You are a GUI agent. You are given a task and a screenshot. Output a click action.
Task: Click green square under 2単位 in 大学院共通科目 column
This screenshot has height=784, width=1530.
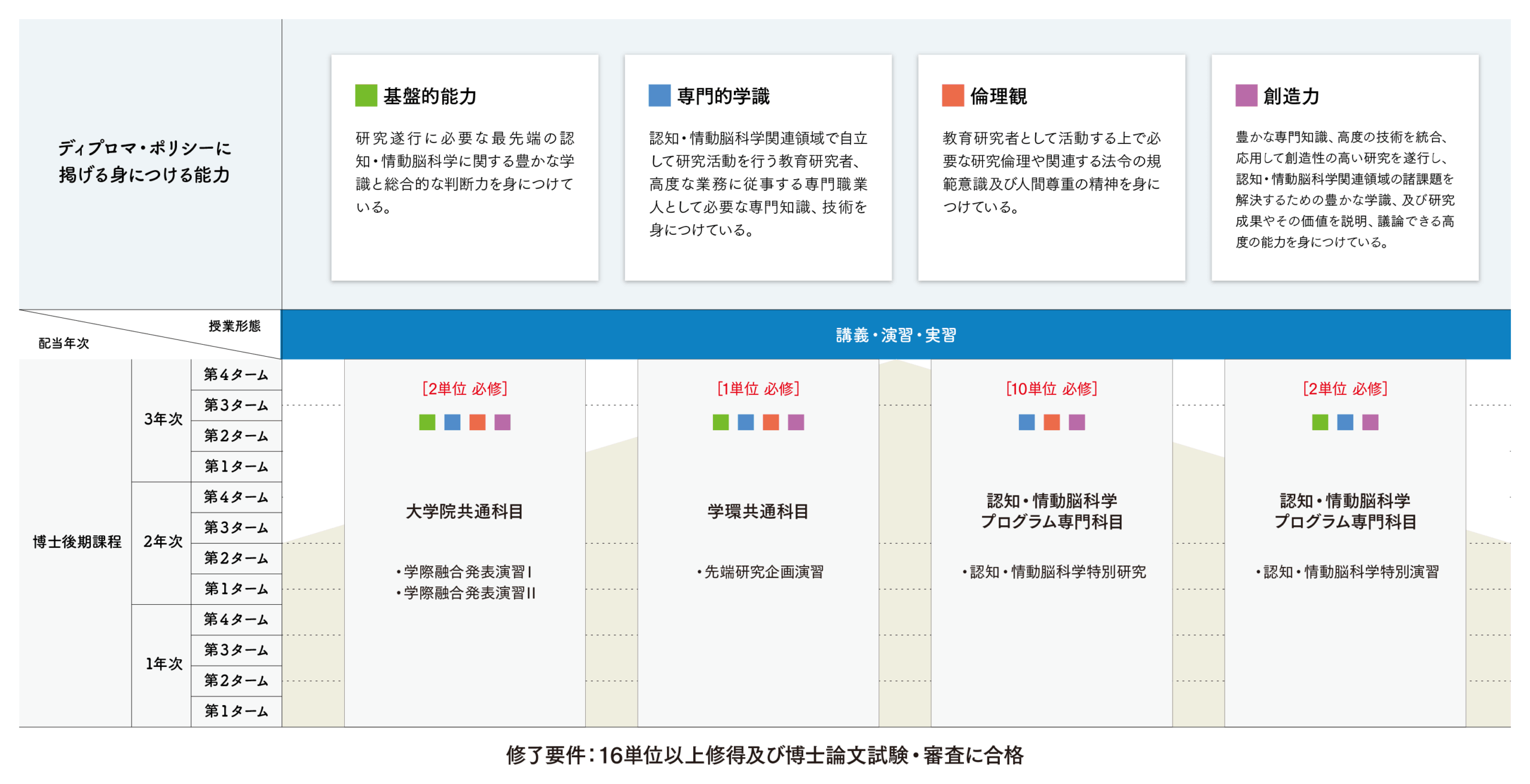tap(427, 422)
